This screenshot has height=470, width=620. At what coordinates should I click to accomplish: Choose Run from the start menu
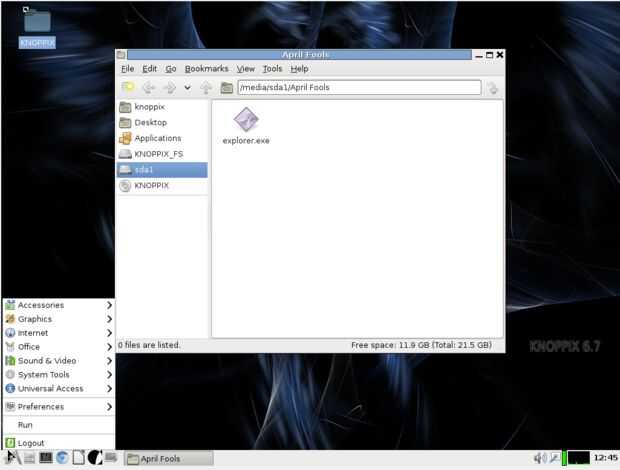point(59,425)
